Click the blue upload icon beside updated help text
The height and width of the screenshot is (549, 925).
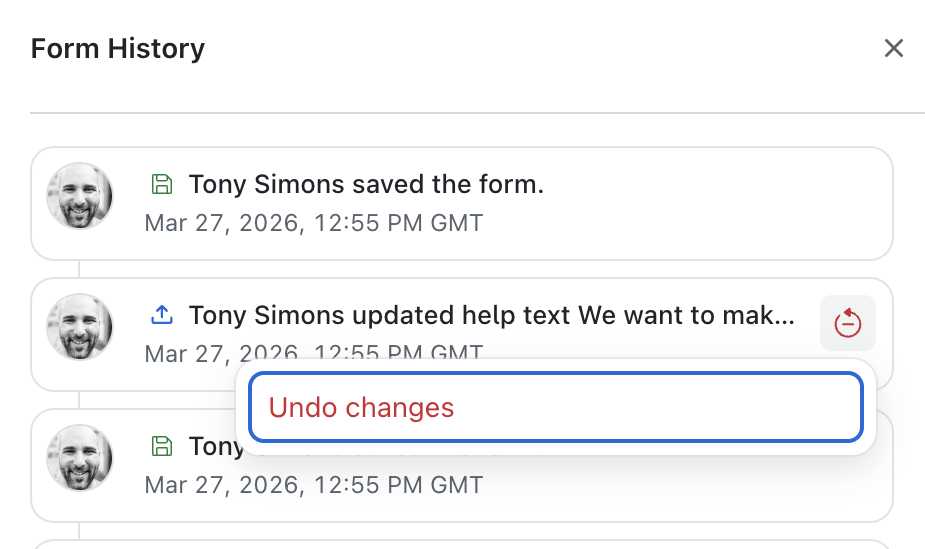coord(161,316)
